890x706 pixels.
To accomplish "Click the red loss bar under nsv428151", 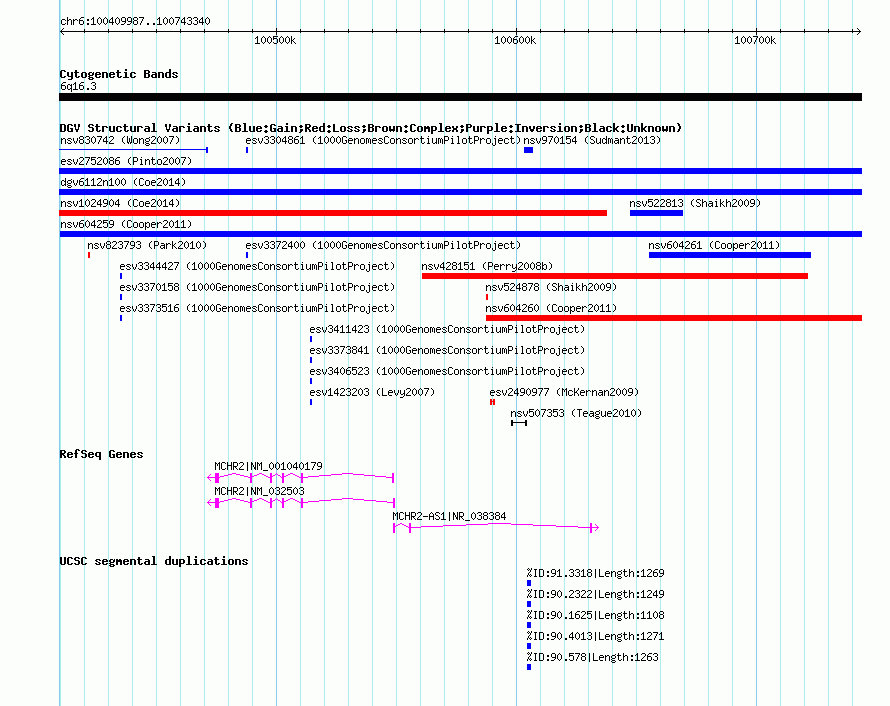I will click(615, 276).
